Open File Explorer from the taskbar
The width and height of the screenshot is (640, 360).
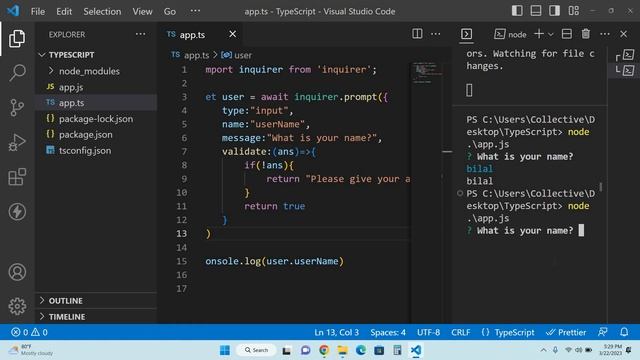[342, 350]
